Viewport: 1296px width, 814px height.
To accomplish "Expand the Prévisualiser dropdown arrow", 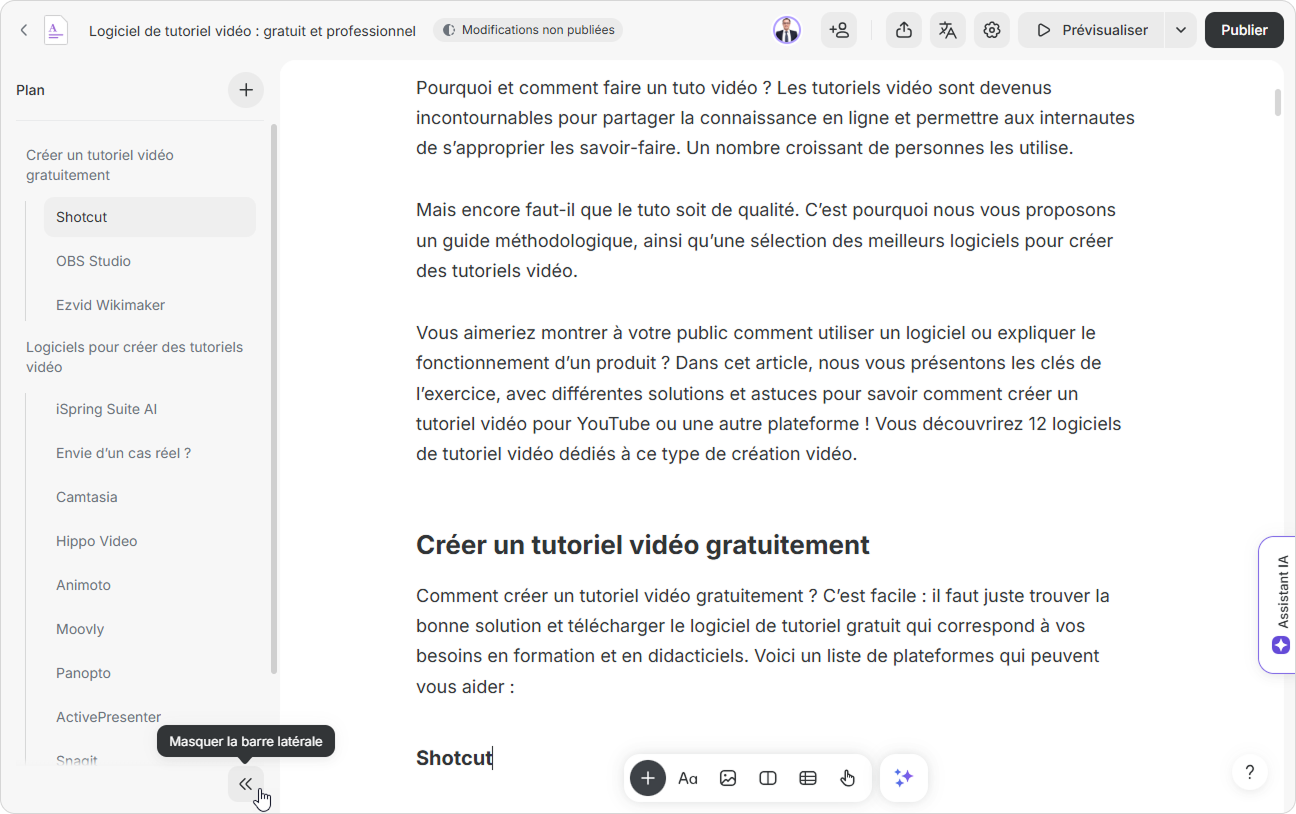I will pos(1181,30).
